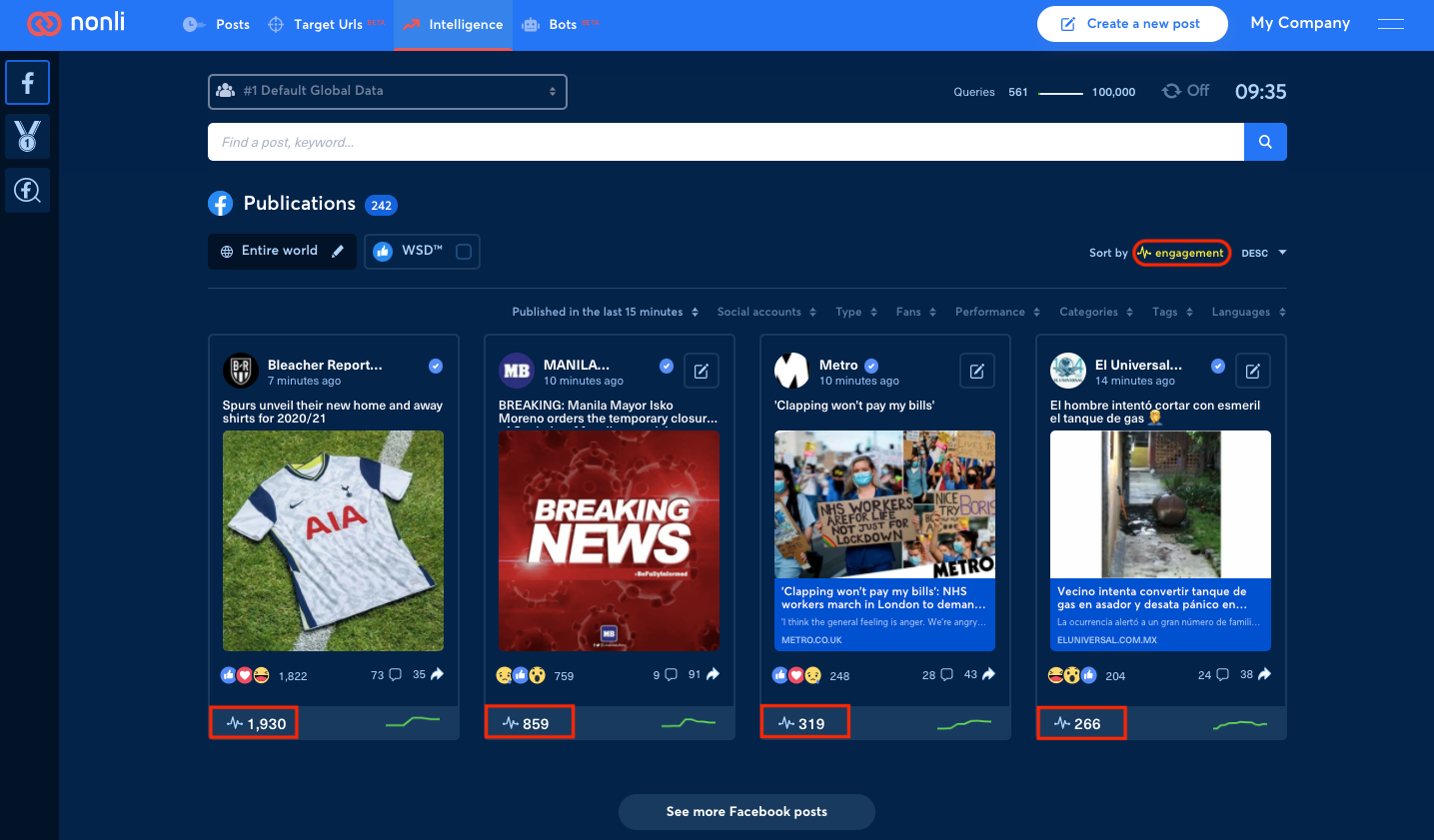This screenshot has height=840, width=1434.
Task: Click the 319 engagement score
Action: click(801, 723)
